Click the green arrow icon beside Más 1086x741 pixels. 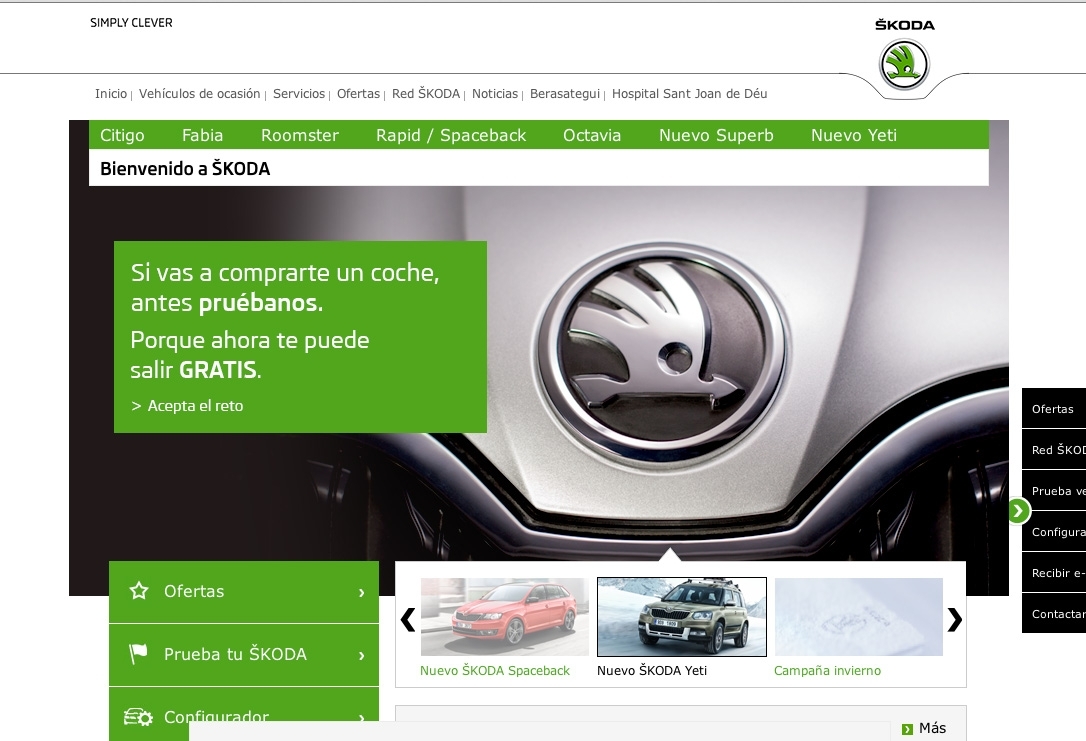pos(907,729)
